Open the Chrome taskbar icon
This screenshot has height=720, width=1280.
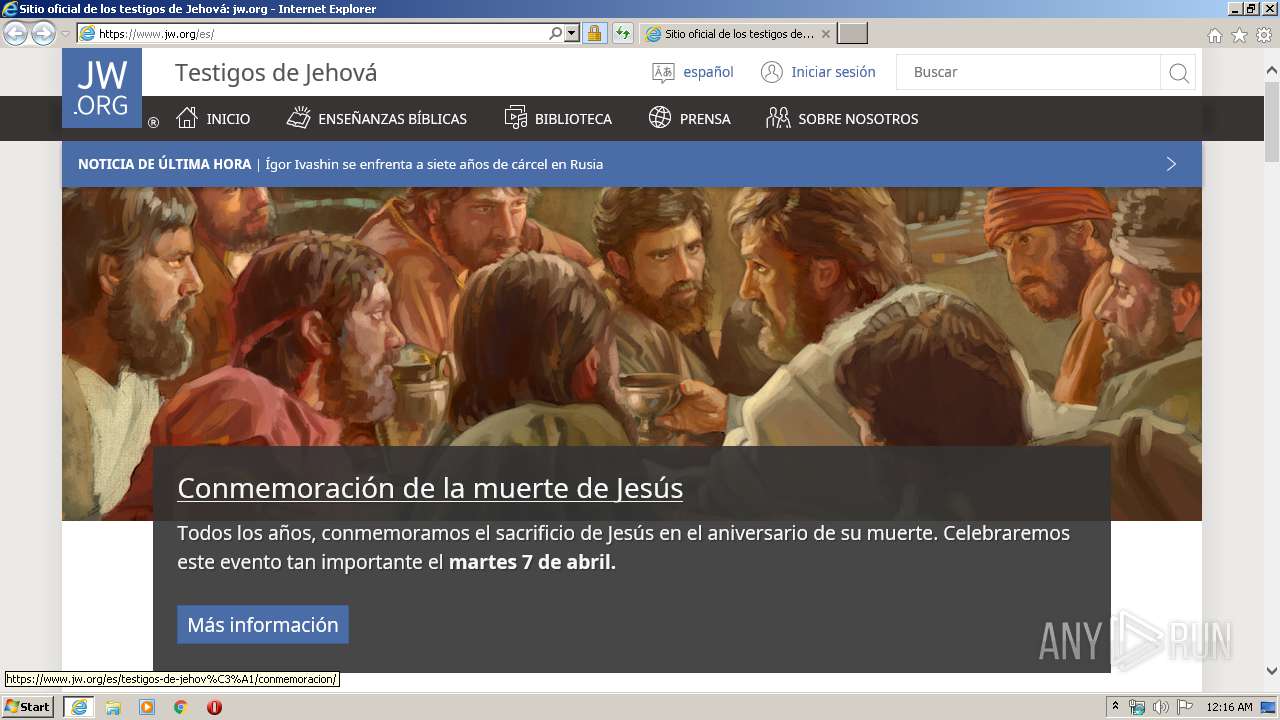pyautogui.click(x=180, y=707)
